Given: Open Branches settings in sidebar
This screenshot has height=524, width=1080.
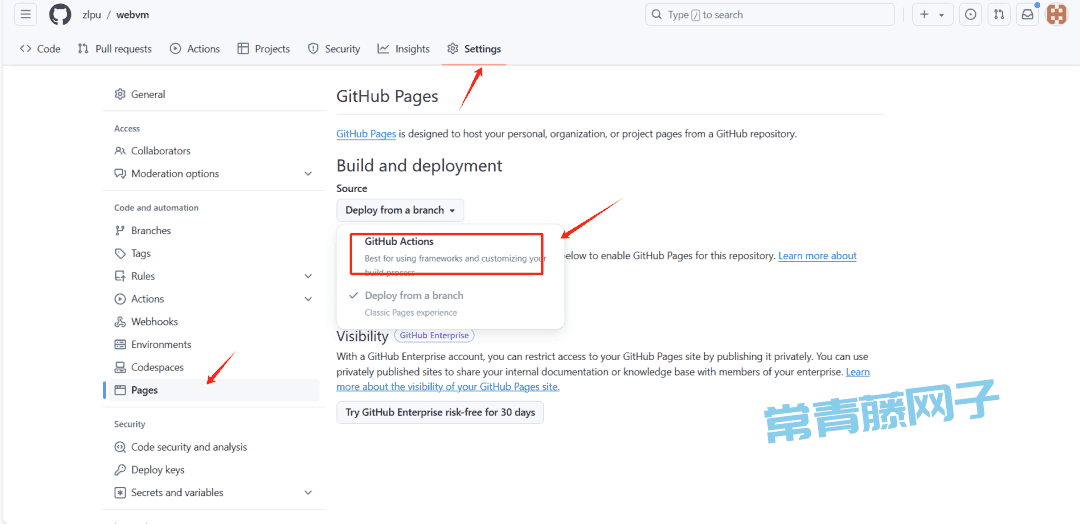Looking at the screenshot, I should pyautogui.click(x=214, y=231).
